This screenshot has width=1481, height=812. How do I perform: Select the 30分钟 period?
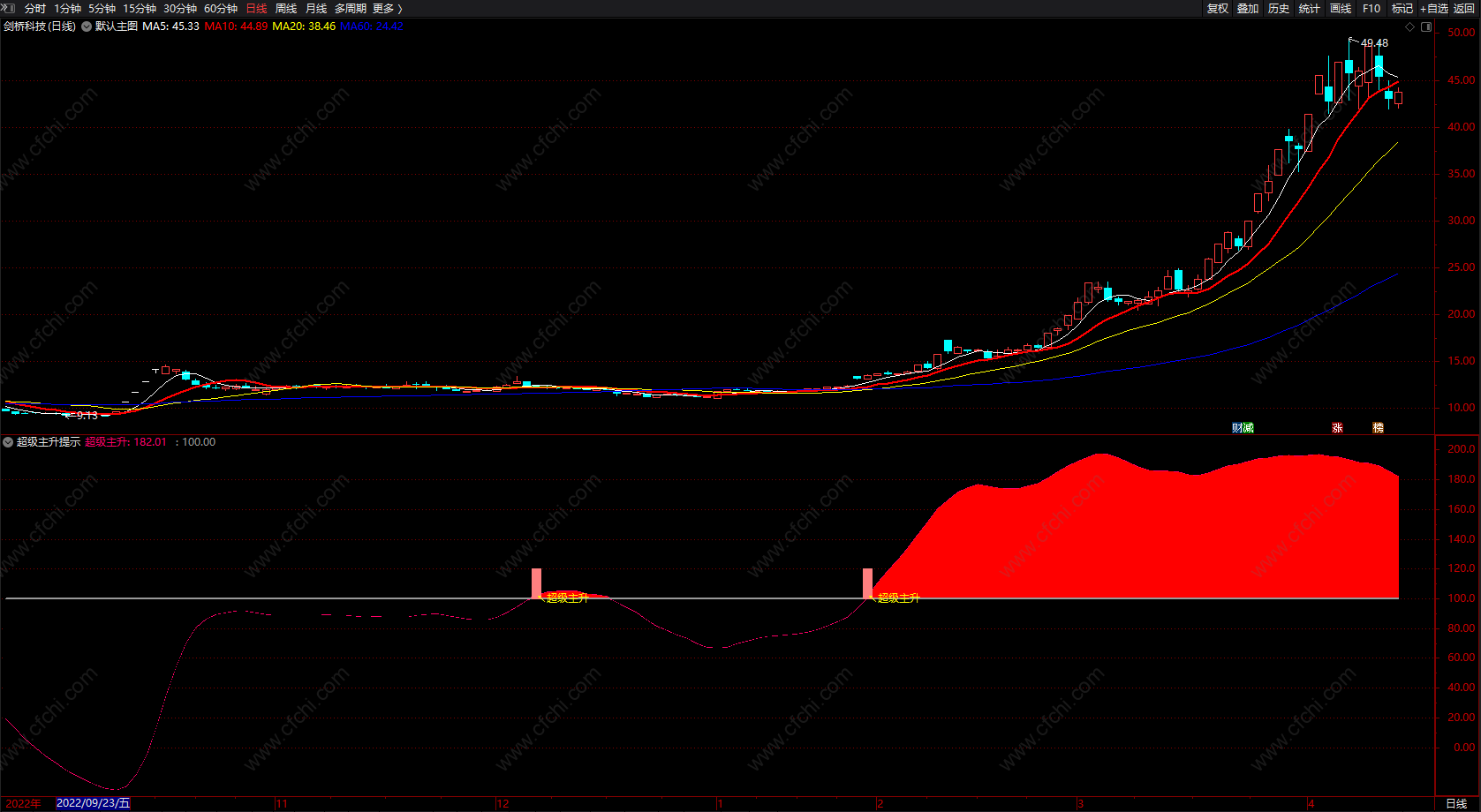[x=180, y=9]
